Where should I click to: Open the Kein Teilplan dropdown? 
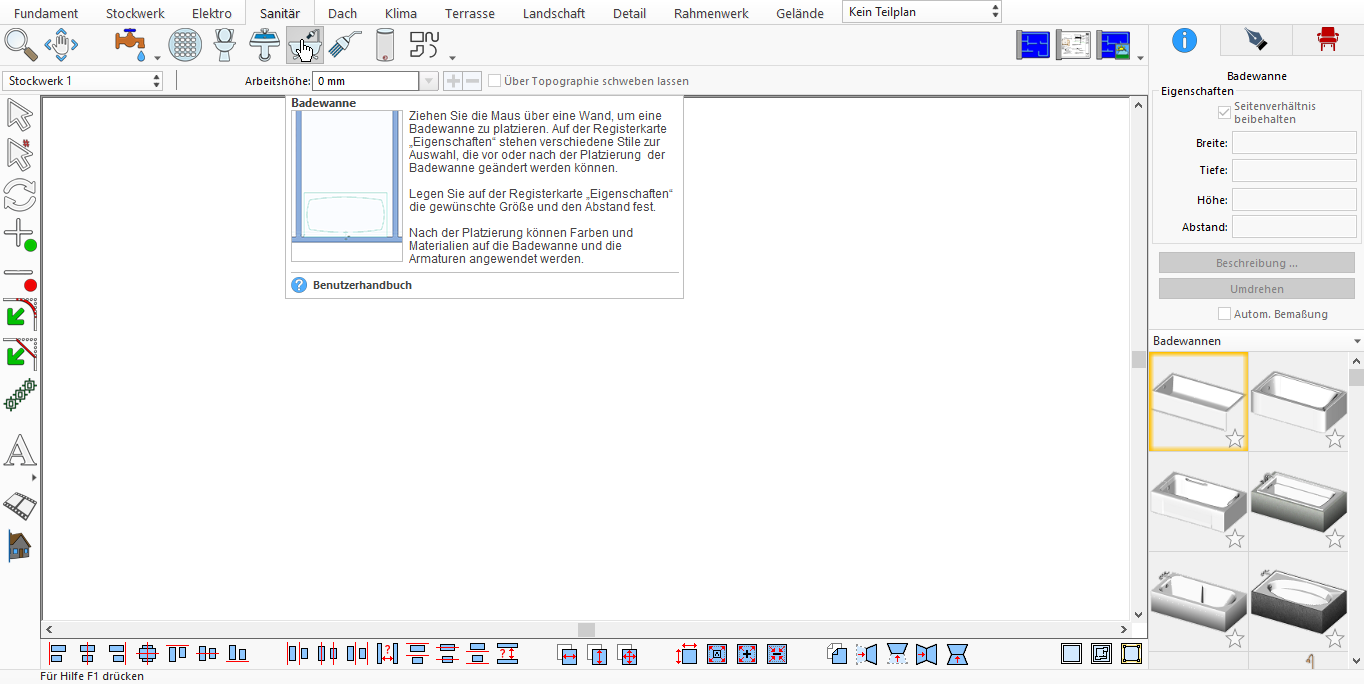[922, 12]
